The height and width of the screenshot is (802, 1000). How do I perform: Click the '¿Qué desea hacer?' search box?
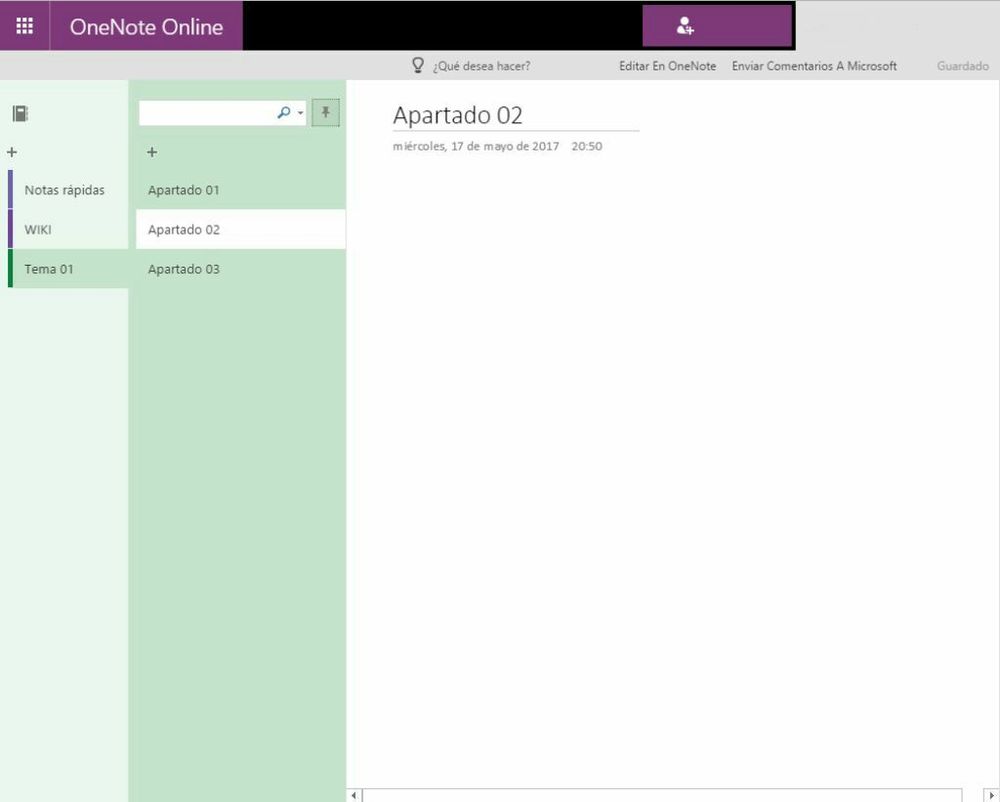pyautogui.click(x=482, y=66)
